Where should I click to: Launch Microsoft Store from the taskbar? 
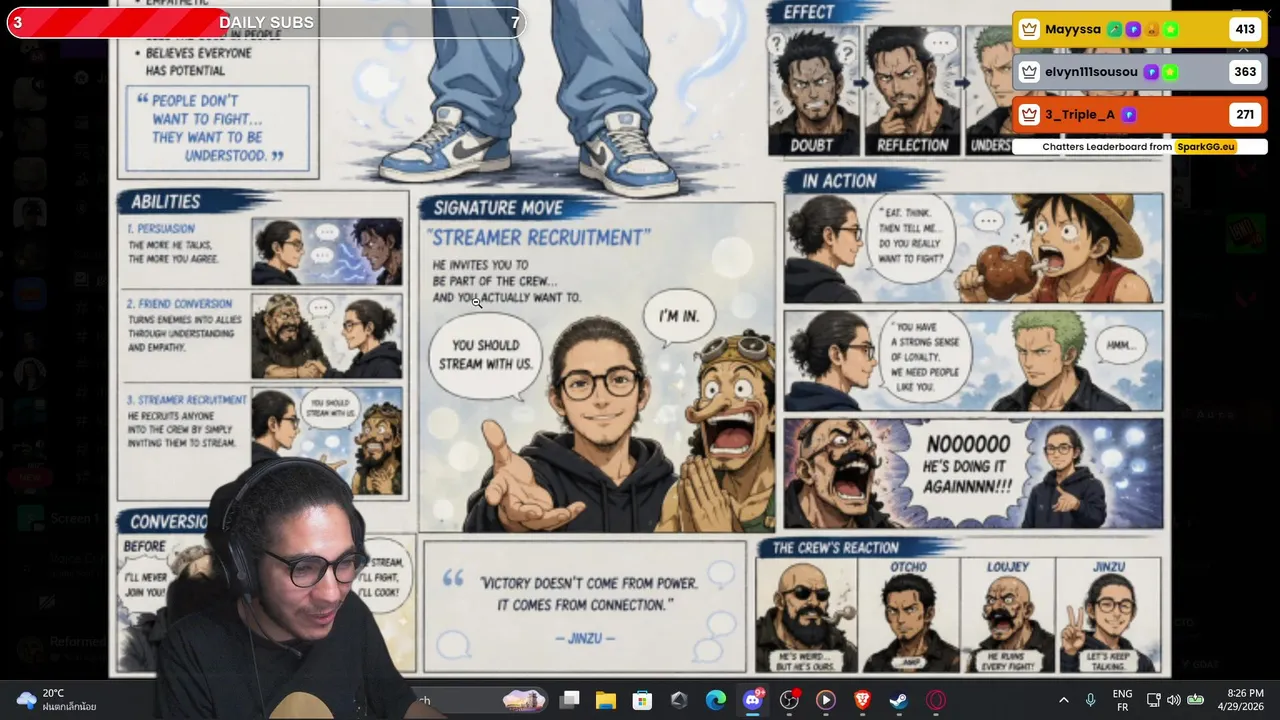coord(642,699)
